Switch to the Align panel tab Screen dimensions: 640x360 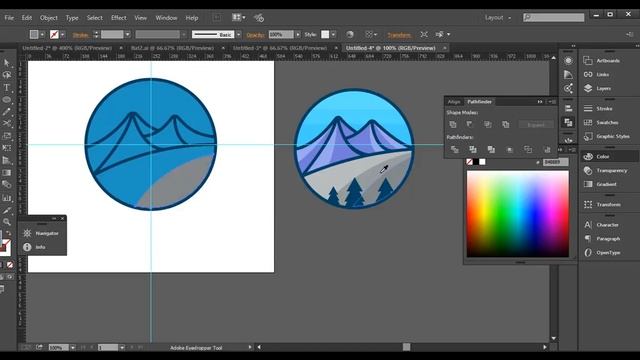point(454,102)
